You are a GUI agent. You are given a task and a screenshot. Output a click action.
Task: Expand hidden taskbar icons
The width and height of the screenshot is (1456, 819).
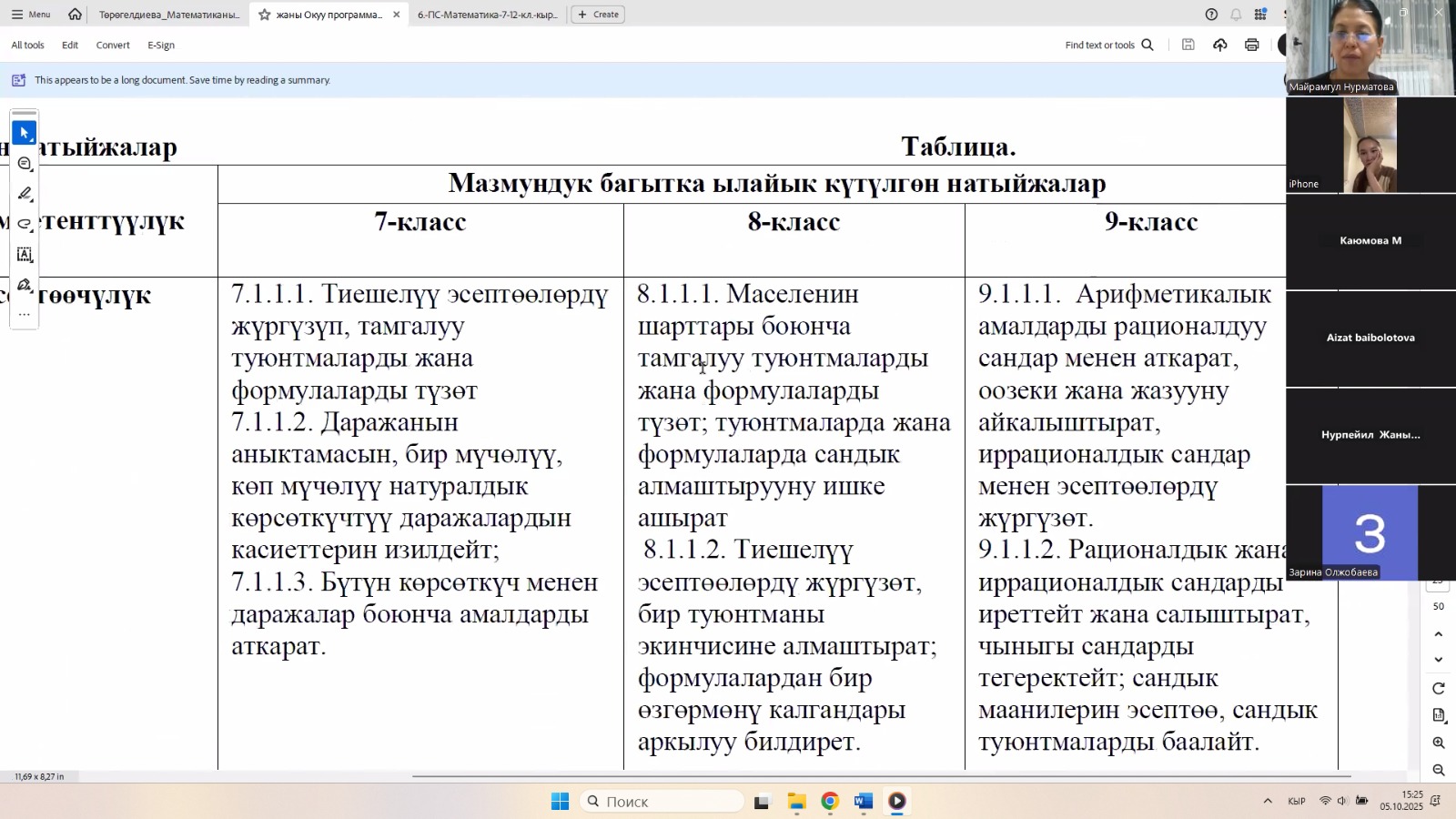(1268, 801)
